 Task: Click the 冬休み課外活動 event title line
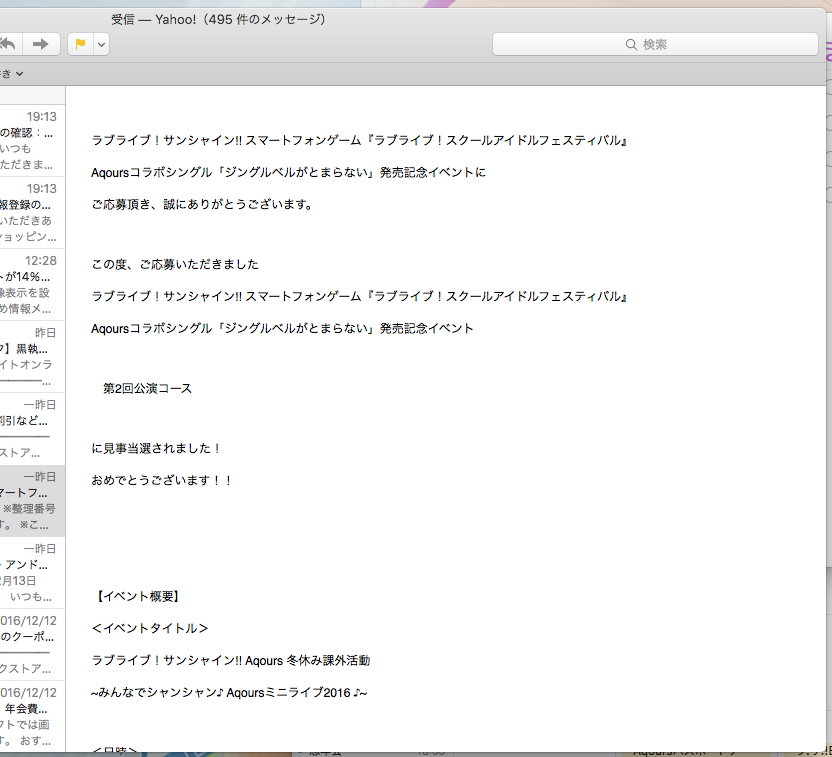pos(231,660)
